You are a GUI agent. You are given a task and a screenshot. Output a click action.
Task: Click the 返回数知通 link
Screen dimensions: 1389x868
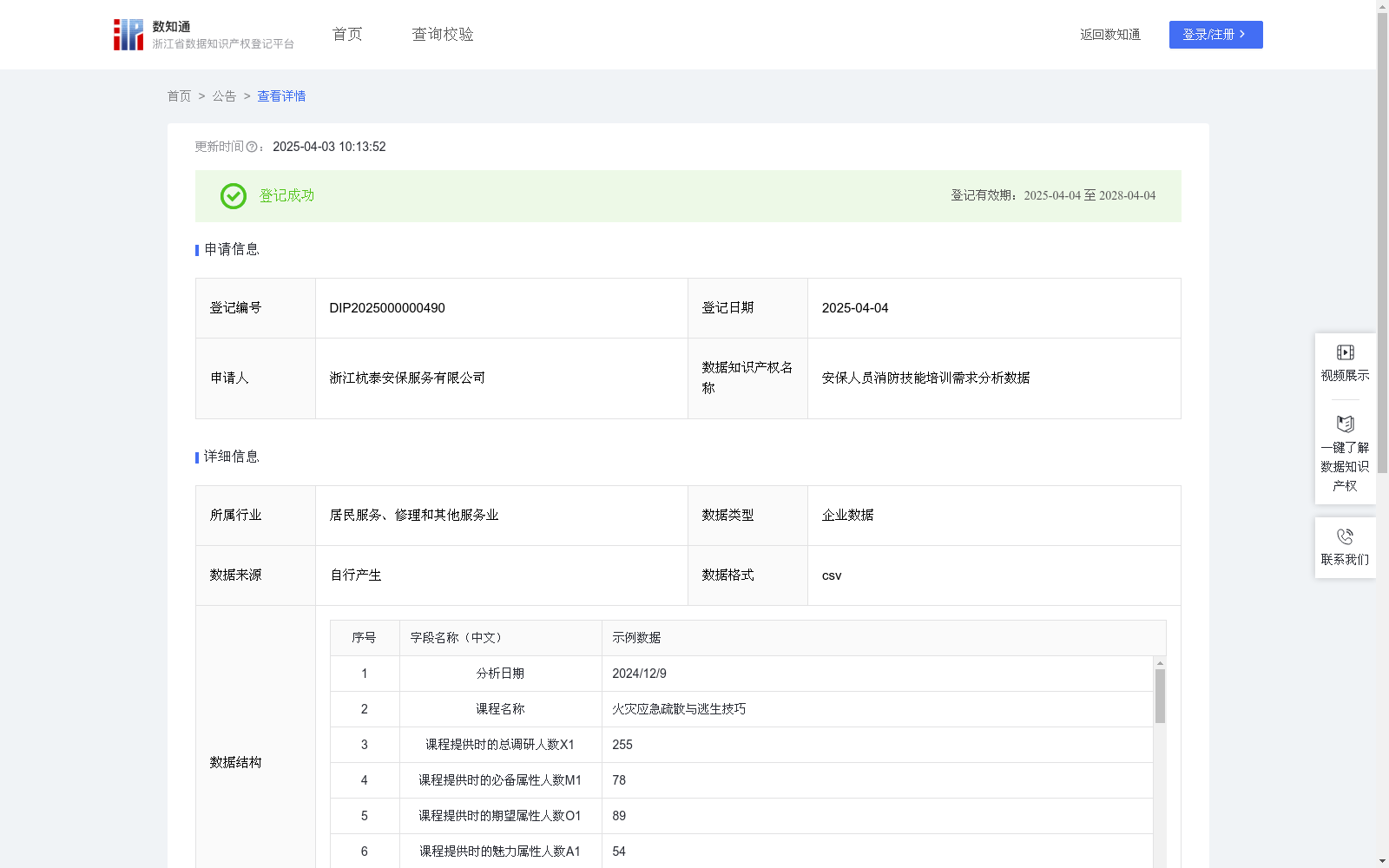[x=1110, y=35]
